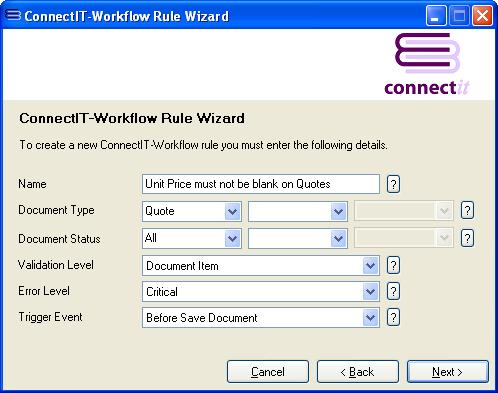
Task: Click the Document Status label
Action: (x=59, y=239)
